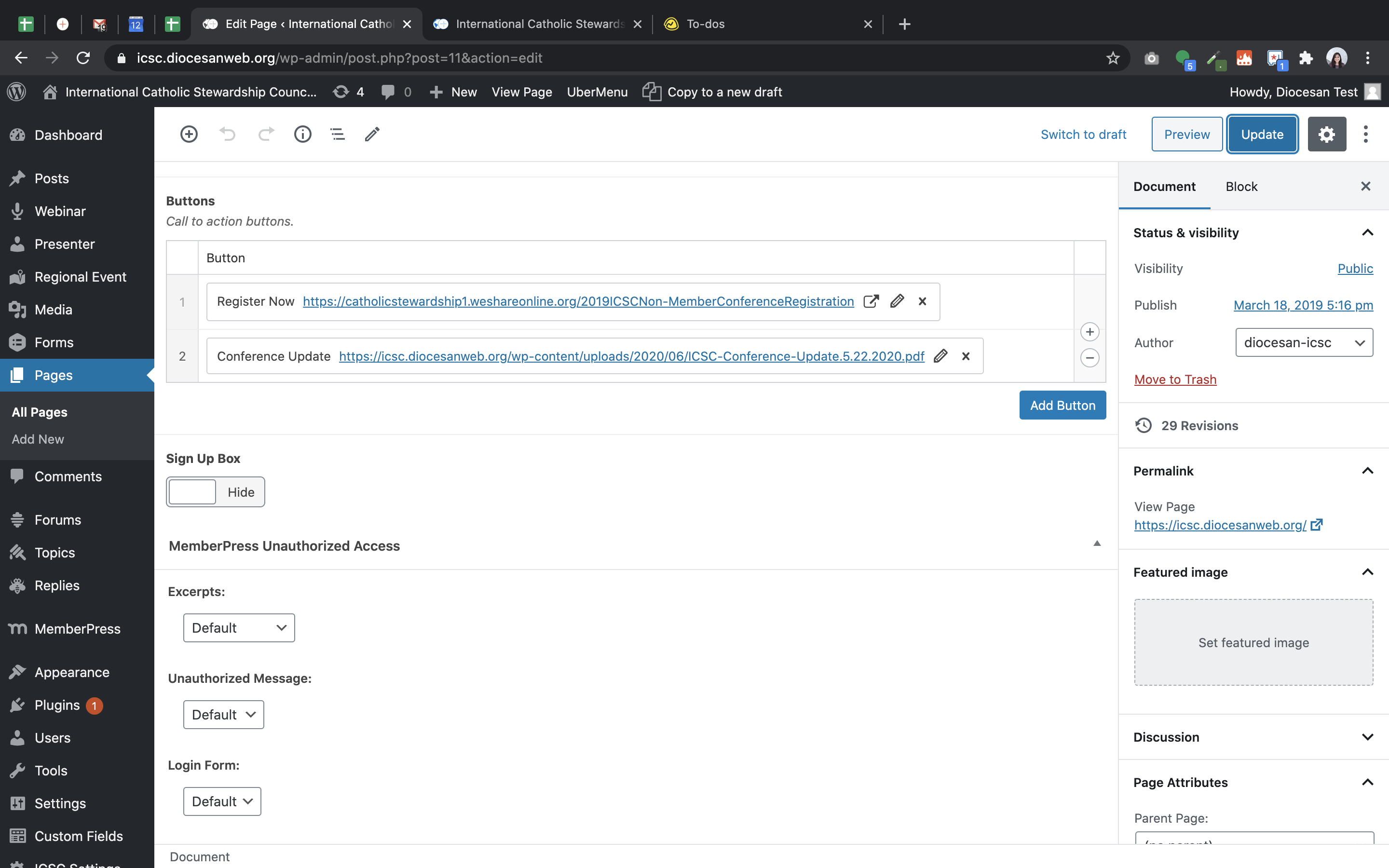Remove row with the minus circle
1389x868 pixels.
tap(1089, 358)
